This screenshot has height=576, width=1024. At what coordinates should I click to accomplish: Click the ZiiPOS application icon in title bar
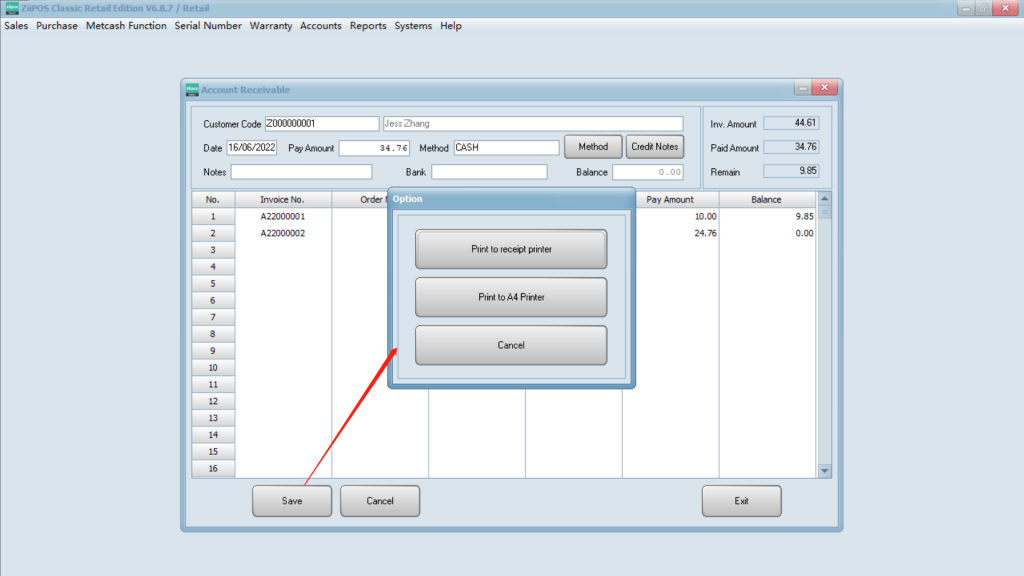(12, 8)
